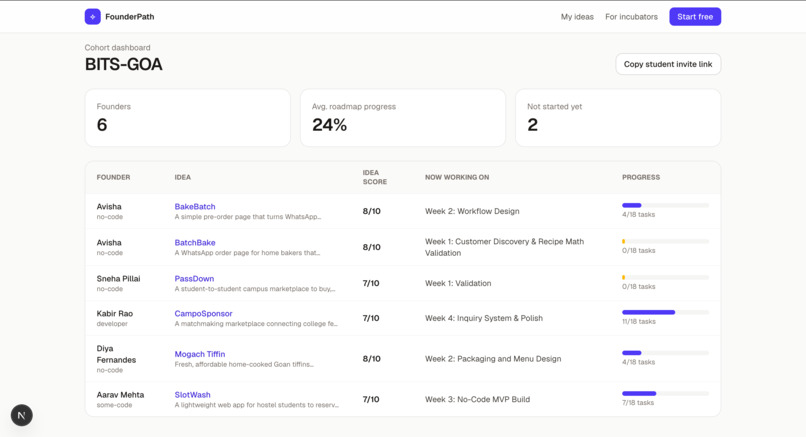Click the NOW WORKING ON column header

coord(456,177)
